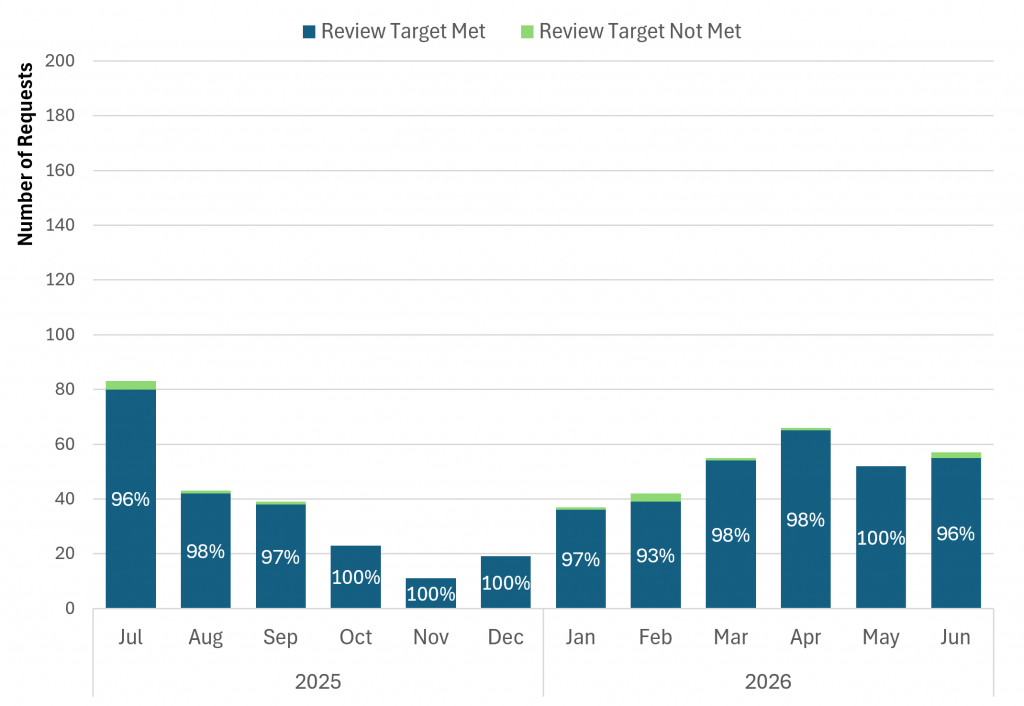Click the 60 y-axis value
1024x706 pixels.
point(65,444)
